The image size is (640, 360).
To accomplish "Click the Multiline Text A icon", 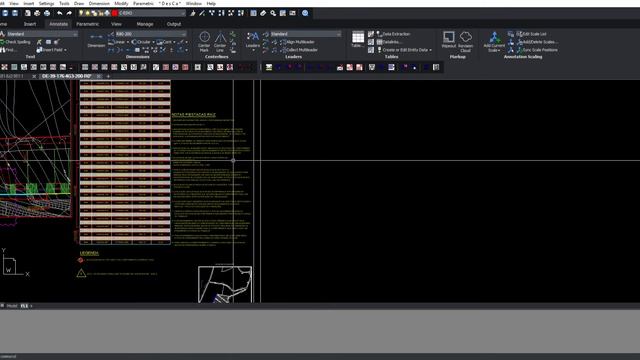I will click(x=2, y=34).
